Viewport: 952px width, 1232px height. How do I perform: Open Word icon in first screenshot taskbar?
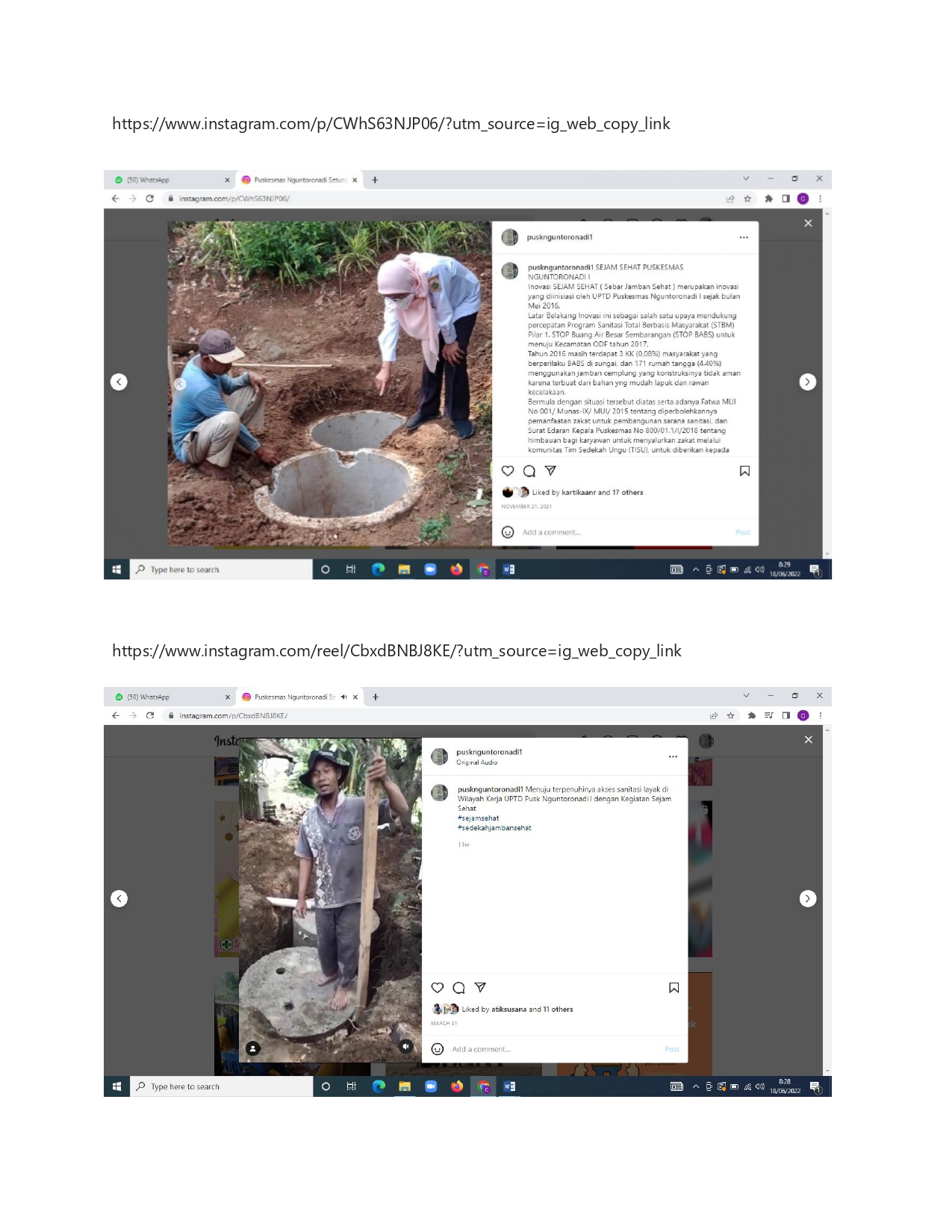tap(508, 570)
